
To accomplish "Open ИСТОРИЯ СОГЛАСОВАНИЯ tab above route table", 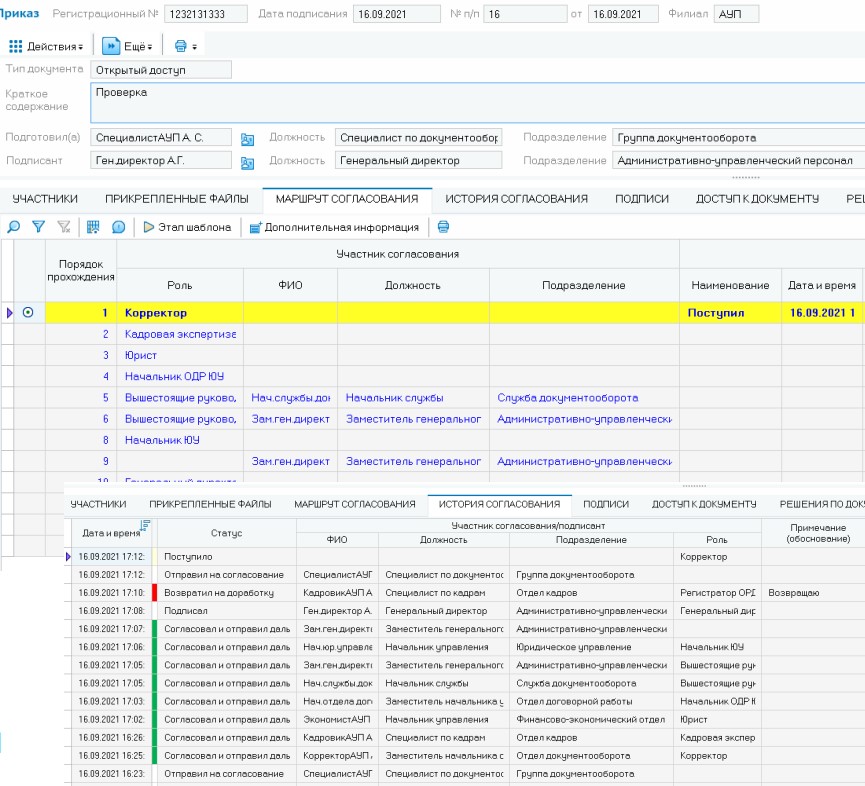I will click(x=516, y=199).
